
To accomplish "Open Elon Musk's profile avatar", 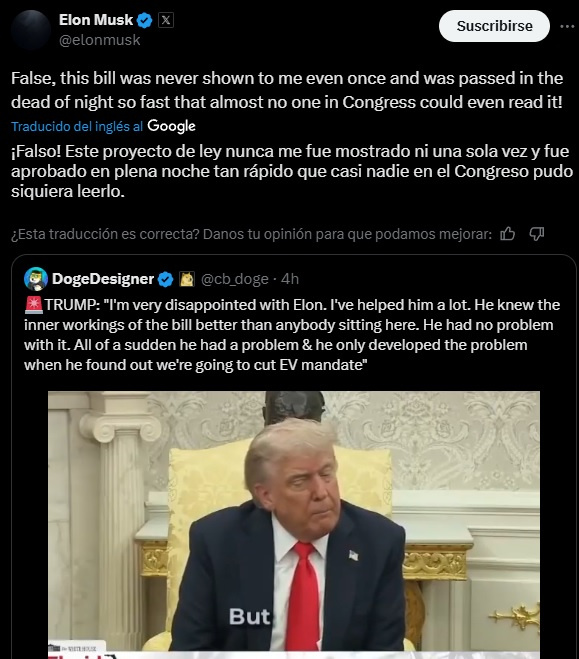I will point(31,30).
